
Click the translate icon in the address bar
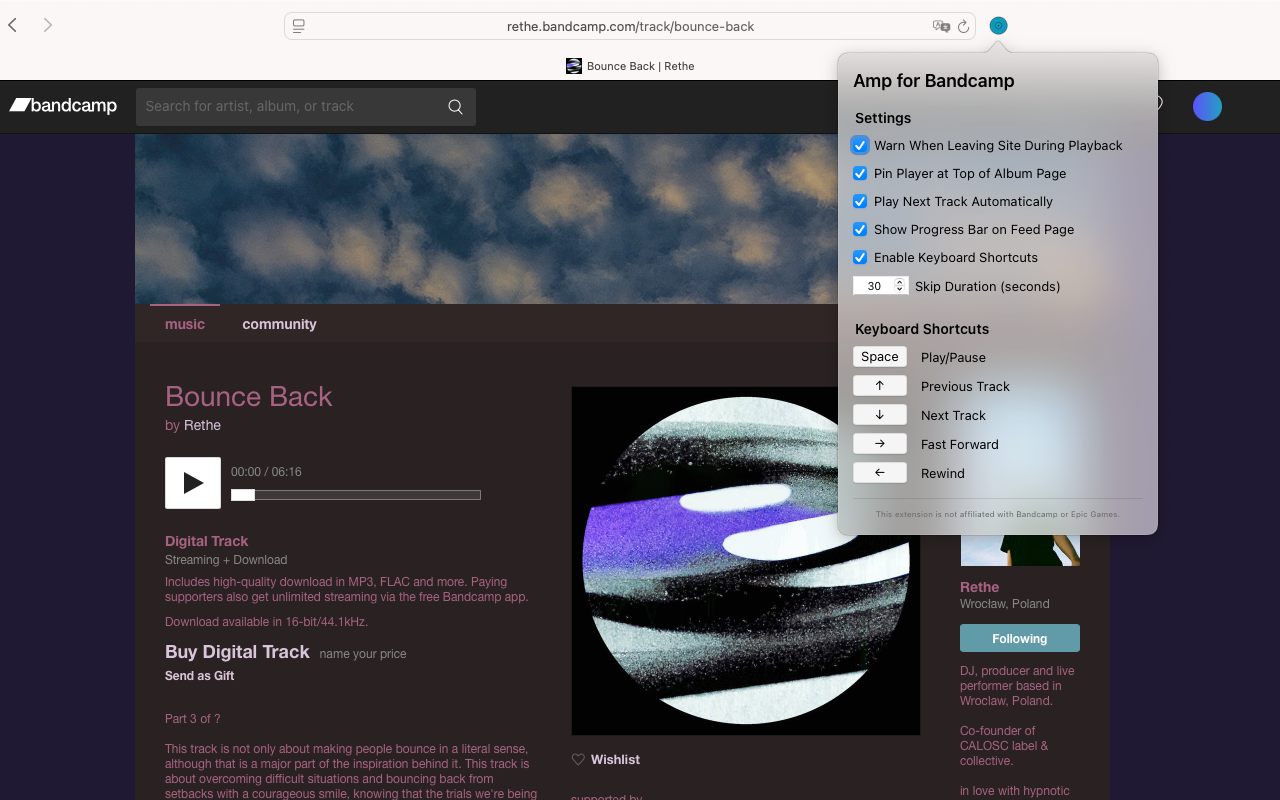pos(940,26)
